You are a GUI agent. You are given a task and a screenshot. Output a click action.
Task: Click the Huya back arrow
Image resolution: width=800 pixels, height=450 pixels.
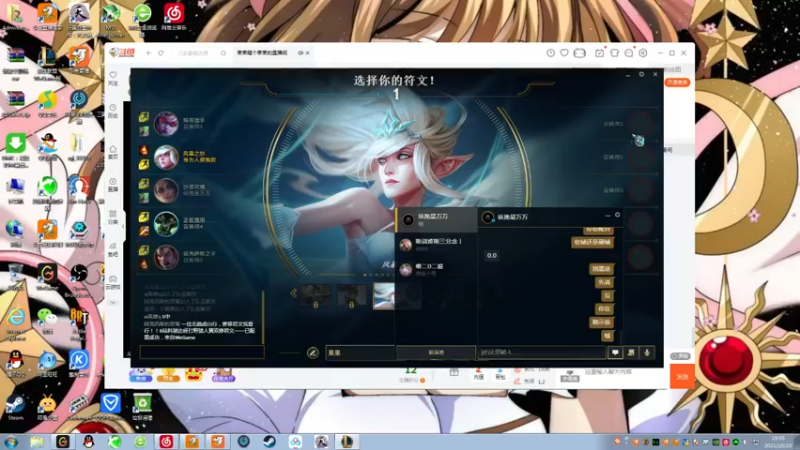pyautogui.click(x=149, y=53)
